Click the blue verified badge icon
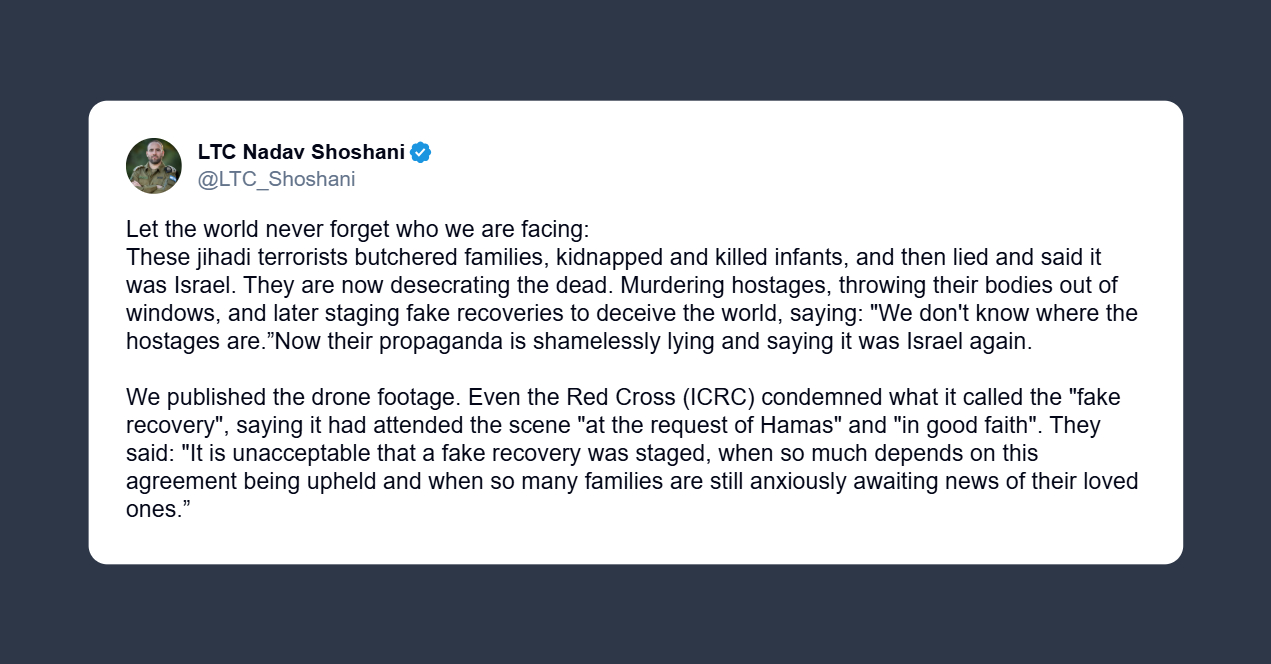 tap(421, 152)
